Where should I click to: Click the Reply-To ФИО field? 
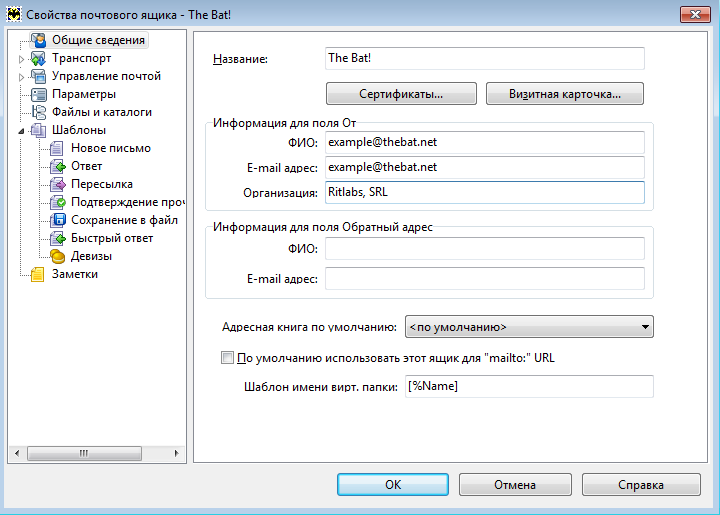485,248
